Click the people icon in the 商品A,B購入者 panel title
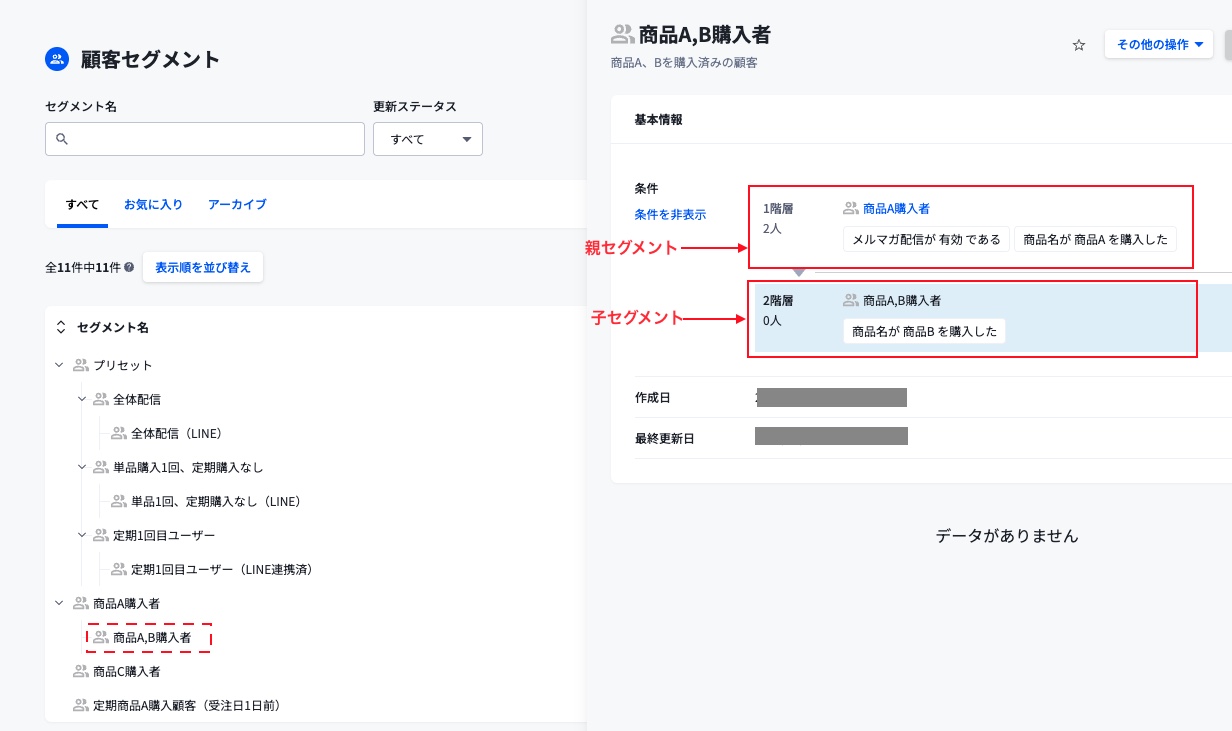Viewport: 1232px width, 731px height. pos(622,35)
